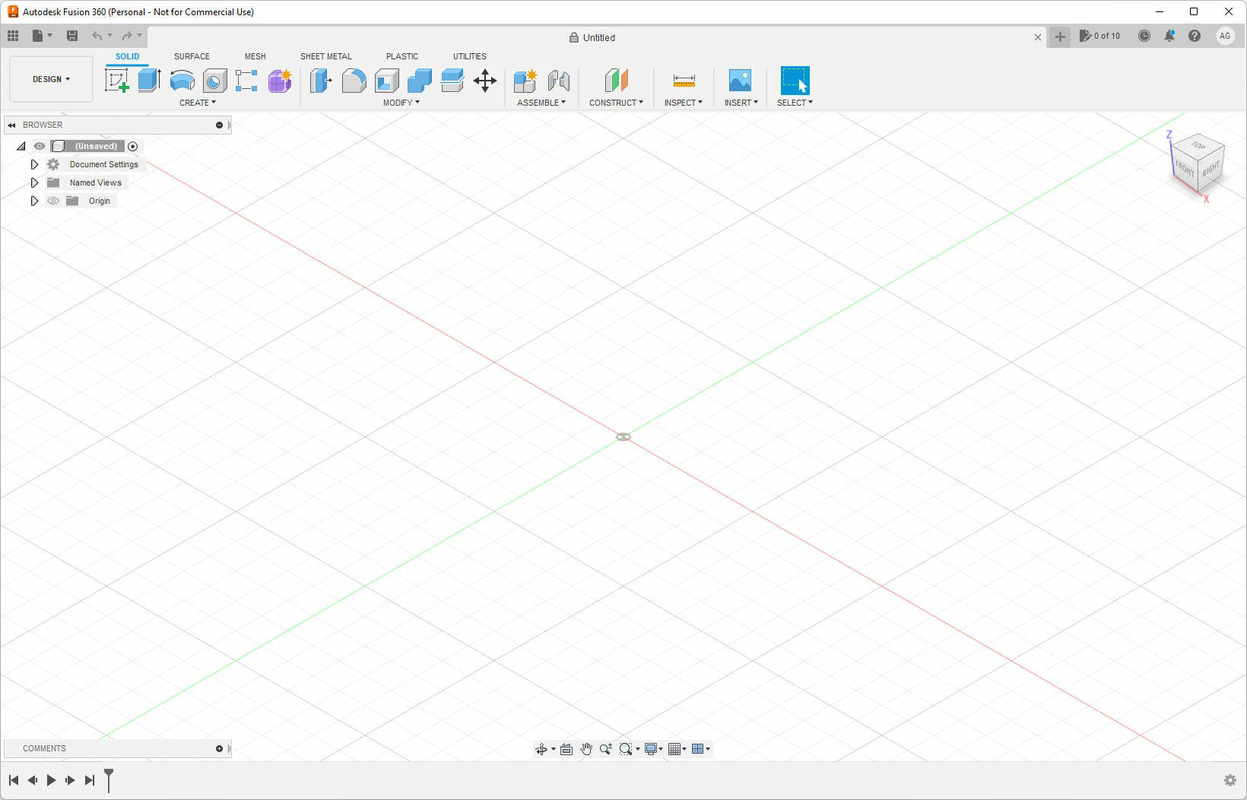Open the notifications bell icon
1247x800 pixels.
click(x=1169, y=36)
